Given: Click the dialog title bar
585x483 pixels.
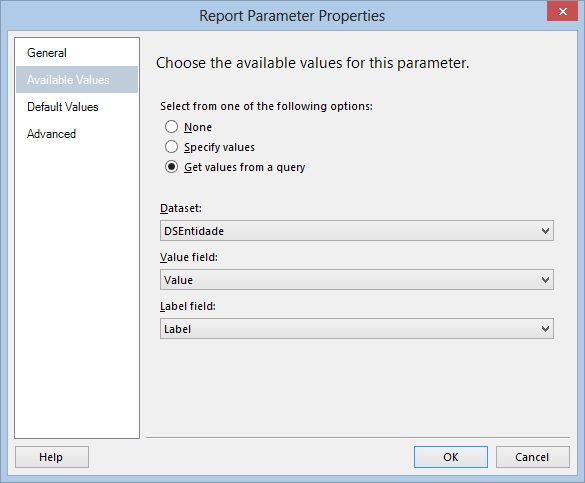Looking at the screenshot, I should (x=292, y=16).
